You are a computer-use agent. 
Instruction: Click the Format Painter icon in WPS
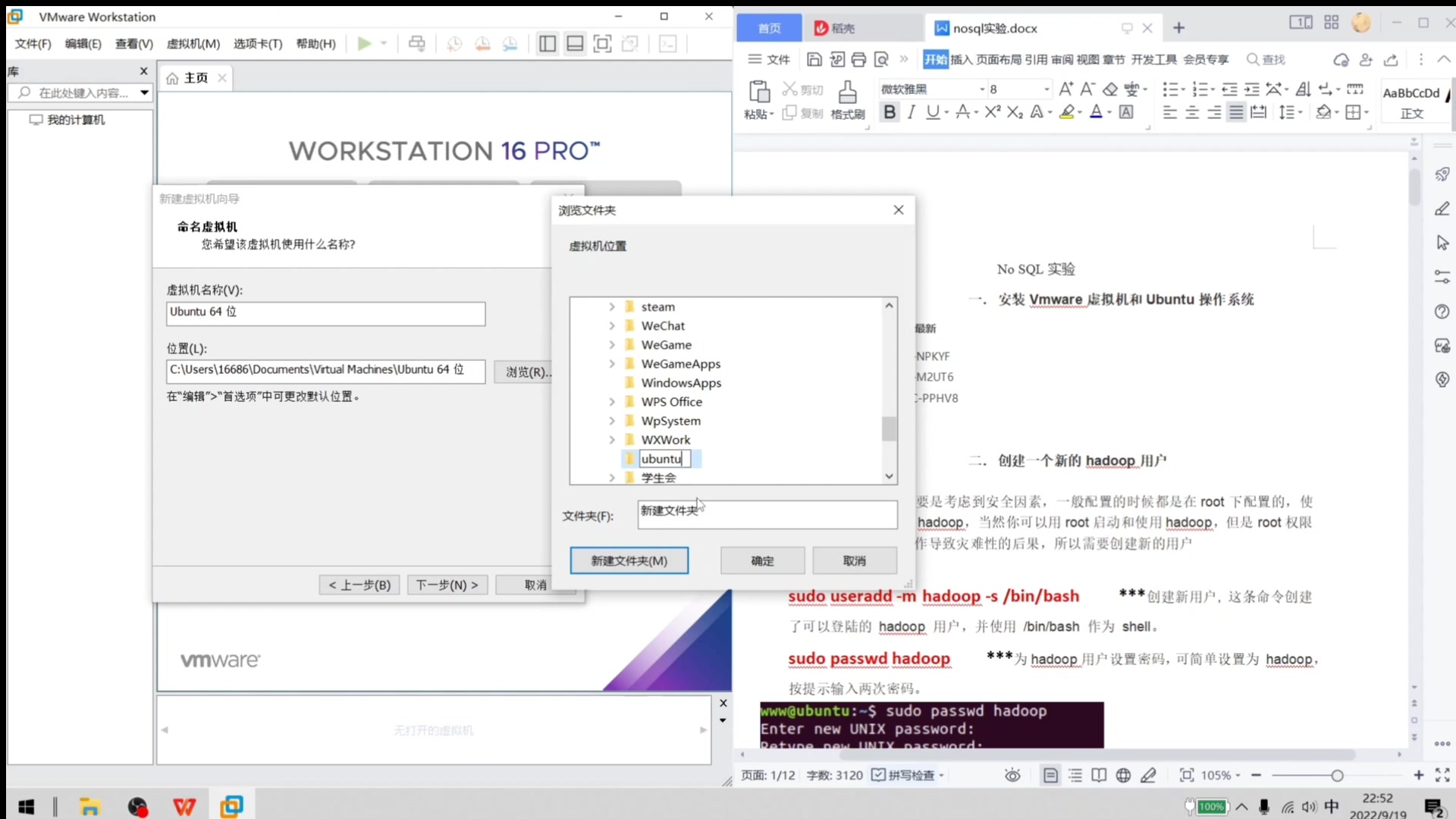tap(847, 93)
